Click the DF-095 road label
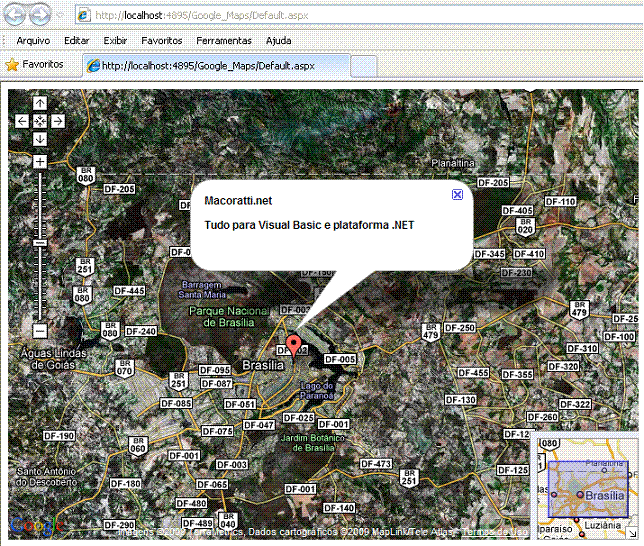 [x=215, y=370]
